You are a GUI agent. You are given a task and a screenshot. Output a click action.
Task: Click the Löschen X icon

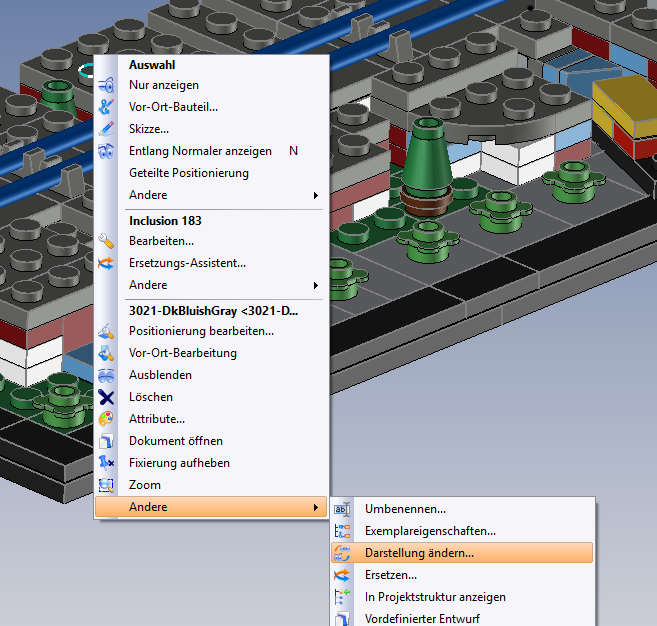[x=106, y=397]
